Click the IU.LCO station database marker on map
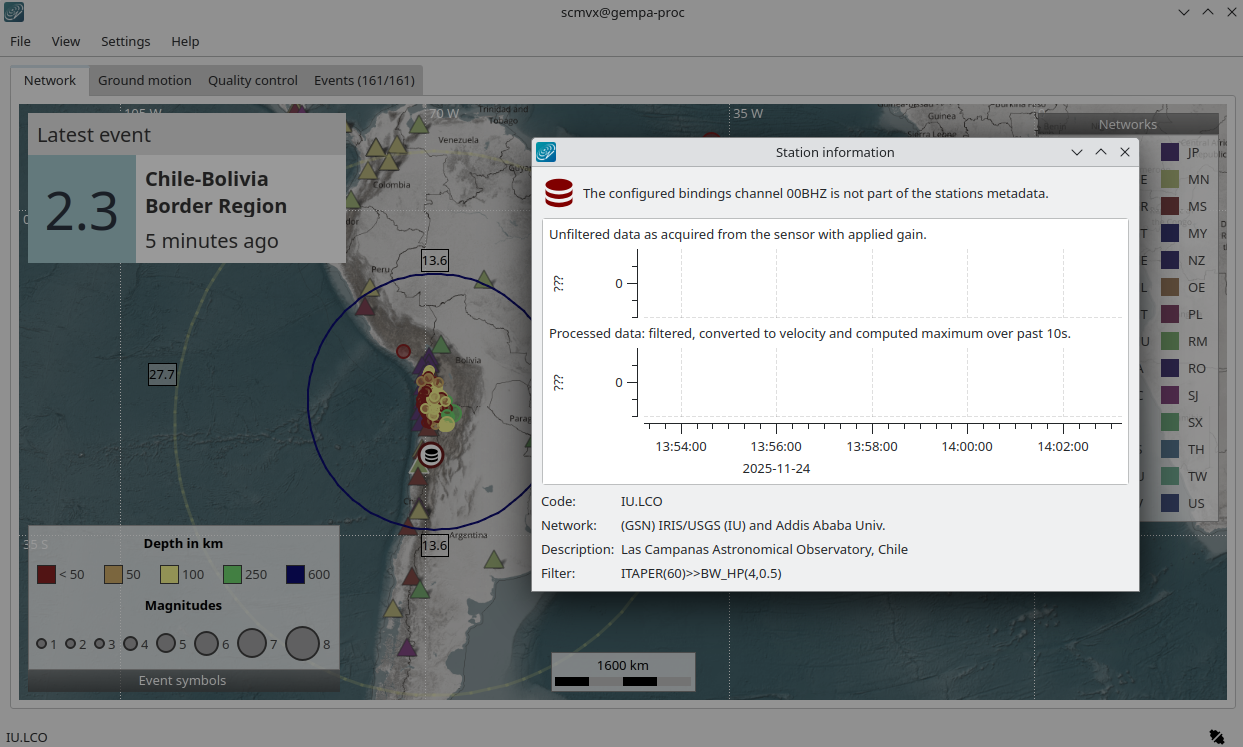 (x=431, y=455)
